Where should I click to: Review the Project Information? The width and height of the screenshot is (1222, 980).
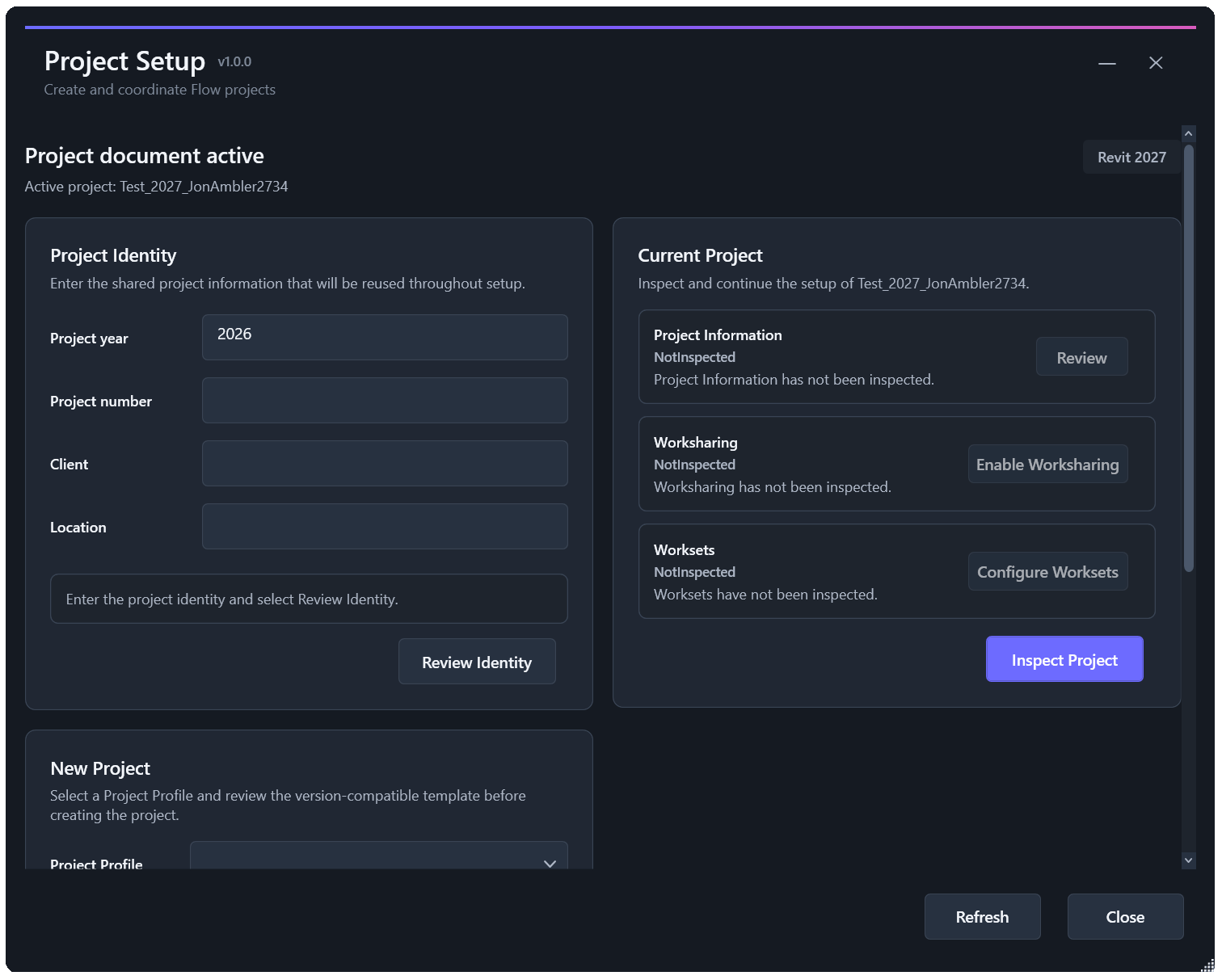click(1082, 356)
